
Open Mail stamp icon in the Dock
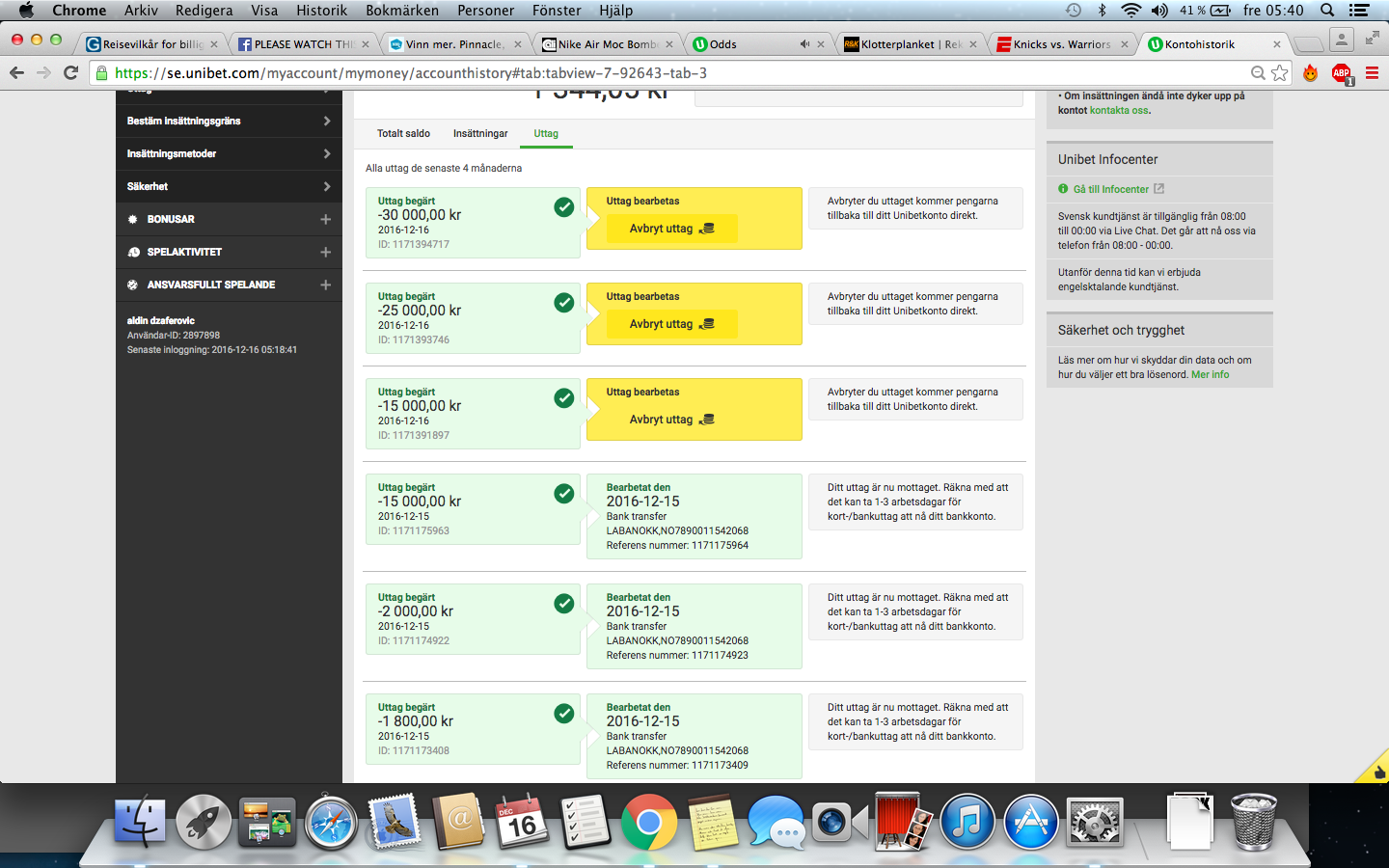[395, 823]
